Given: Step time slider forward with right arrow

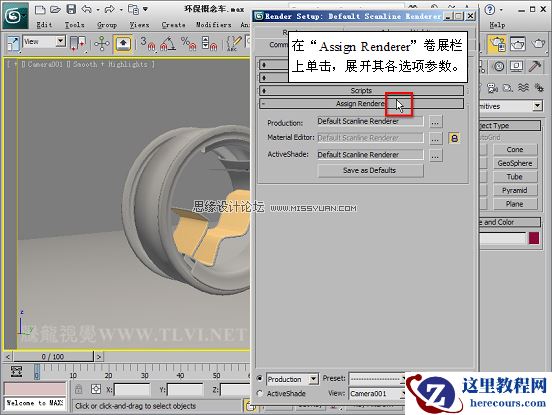Looking at the screenshot, I should click(x=99, y=357).
